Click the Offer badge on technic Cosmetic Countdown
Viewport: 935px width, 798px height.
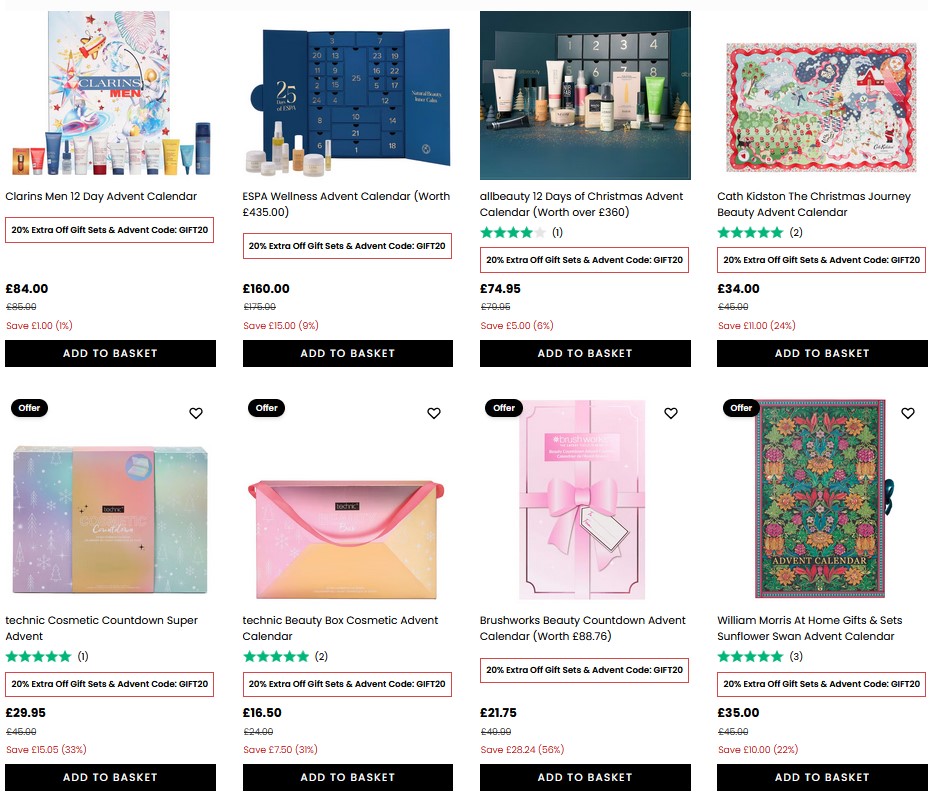point(29,408)
